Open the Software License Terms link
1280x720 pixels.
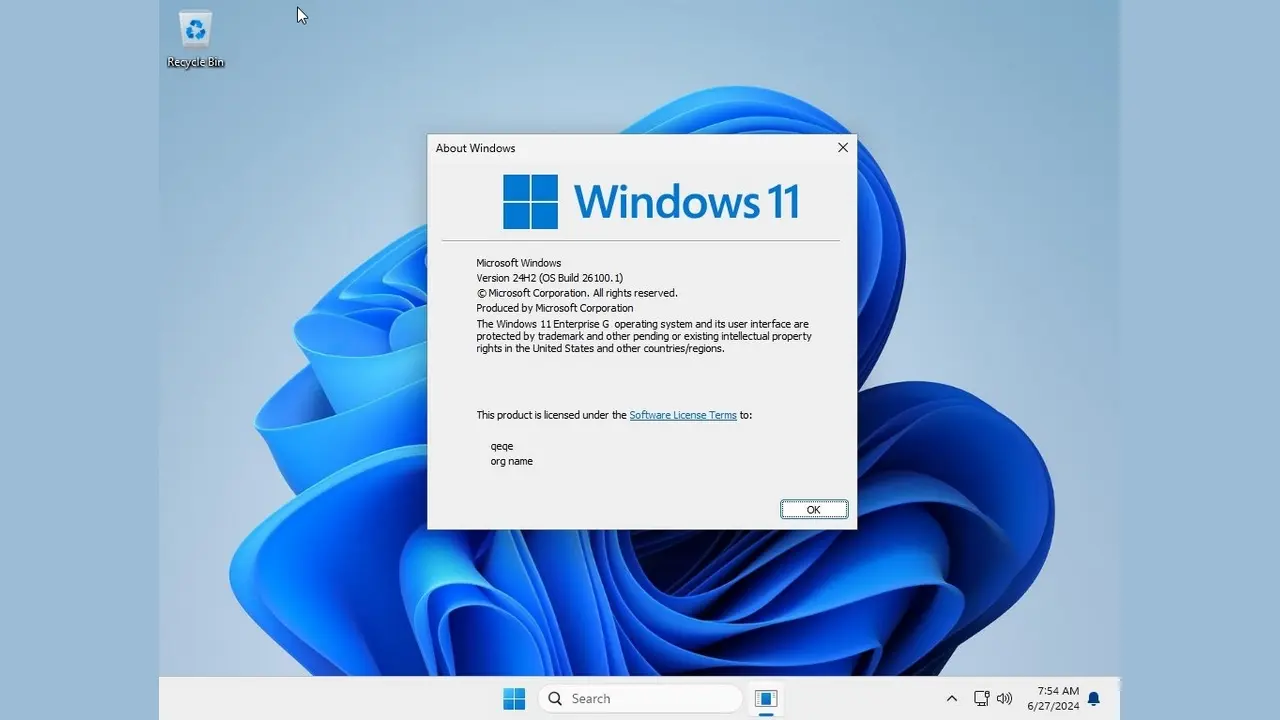pyautogui.click(x=683, y=415)
